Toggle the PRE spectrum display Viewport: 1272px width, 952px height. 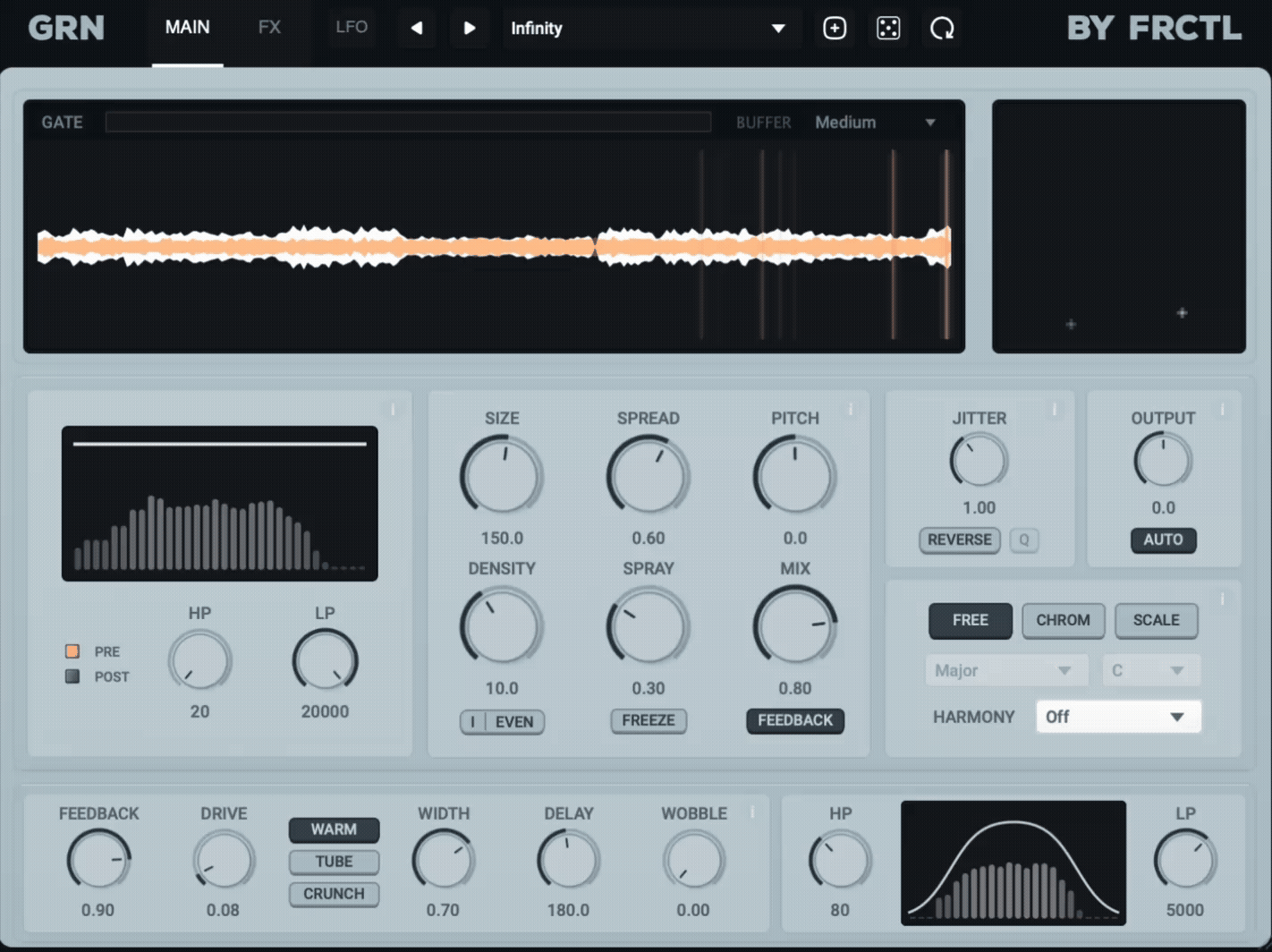tap(72, 651)
